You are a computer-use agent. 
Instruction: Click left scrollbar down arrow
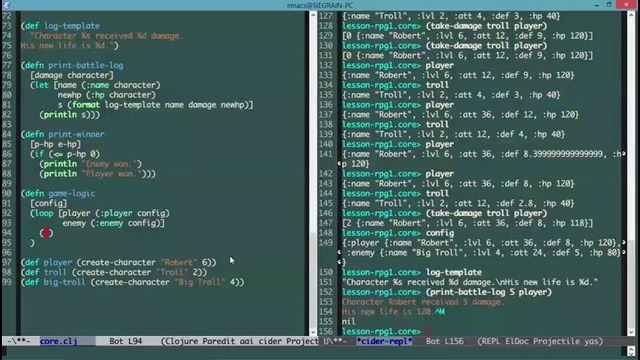pyautogui.click(x=313, y=332)
